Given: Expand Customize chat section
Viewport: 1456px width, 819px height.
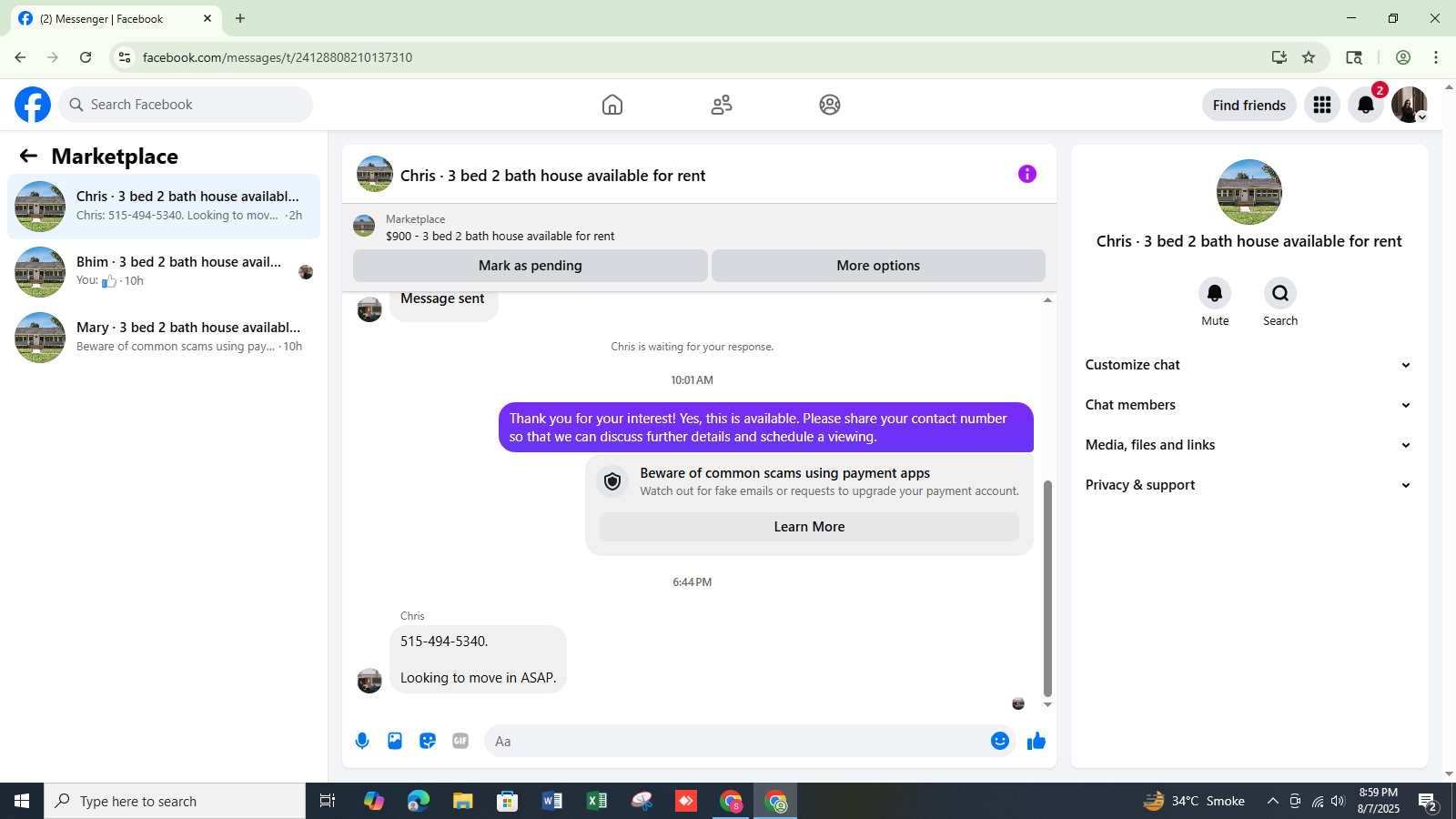Looking at the screenshot, I should (x=1249, y=365).
